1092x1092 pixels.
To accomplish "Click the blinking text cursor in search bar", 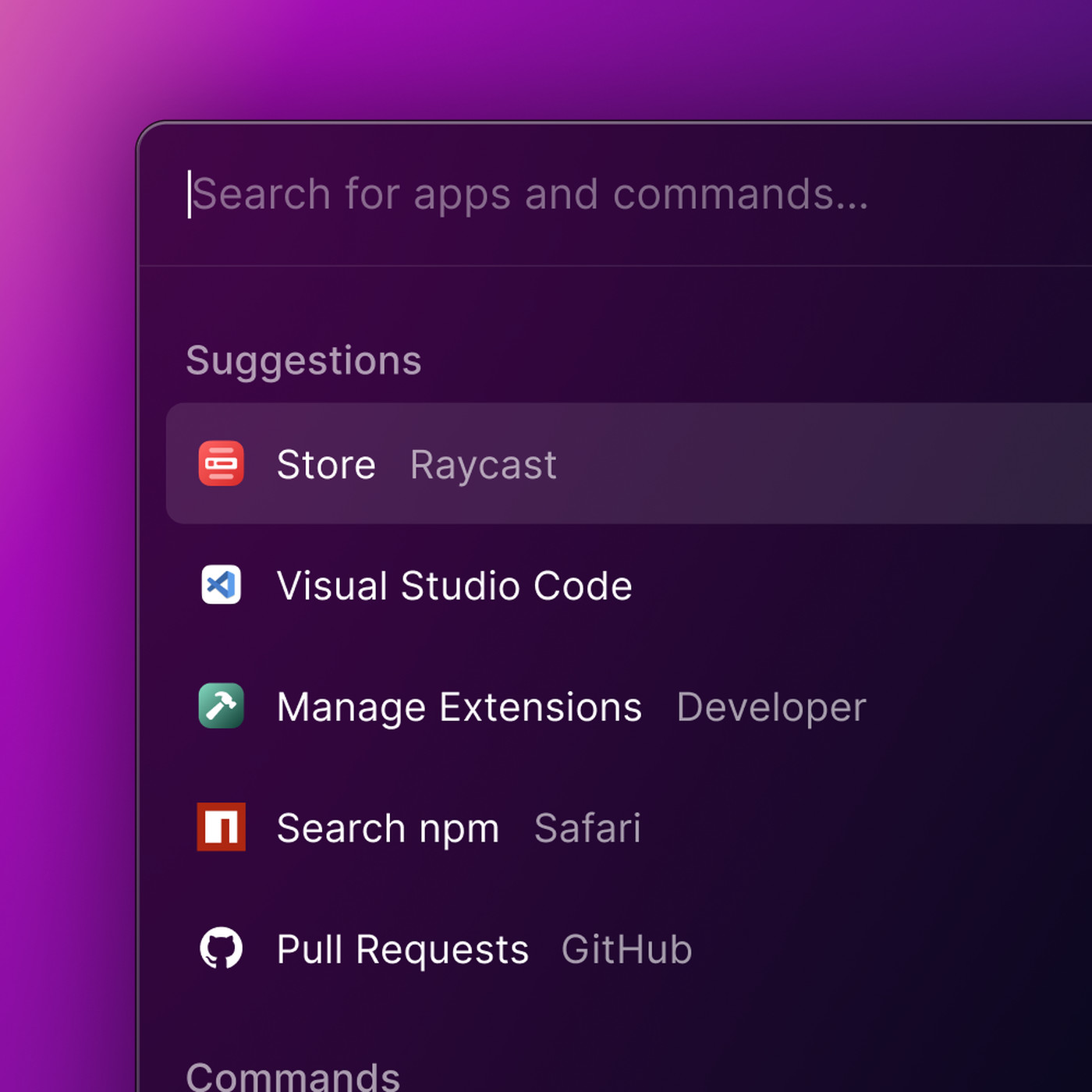I will pos(189,194).
